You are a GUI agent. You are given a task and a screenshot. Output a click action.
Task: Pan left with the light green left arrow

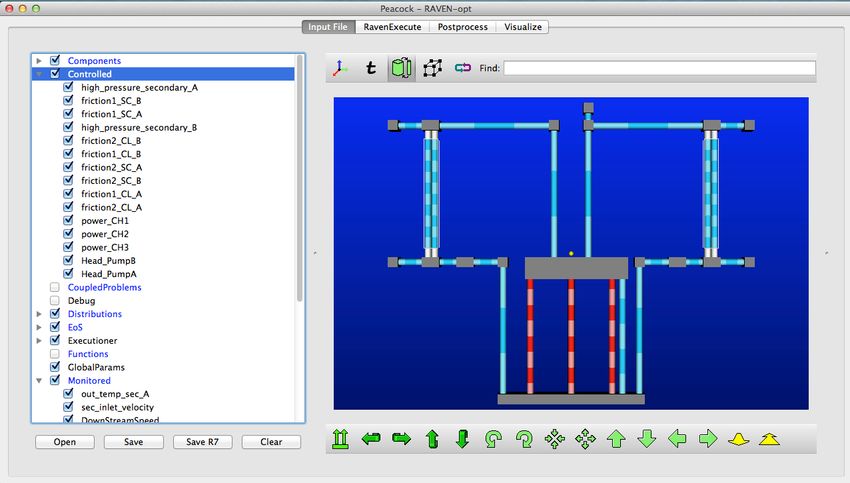click(x=678, y=439)
